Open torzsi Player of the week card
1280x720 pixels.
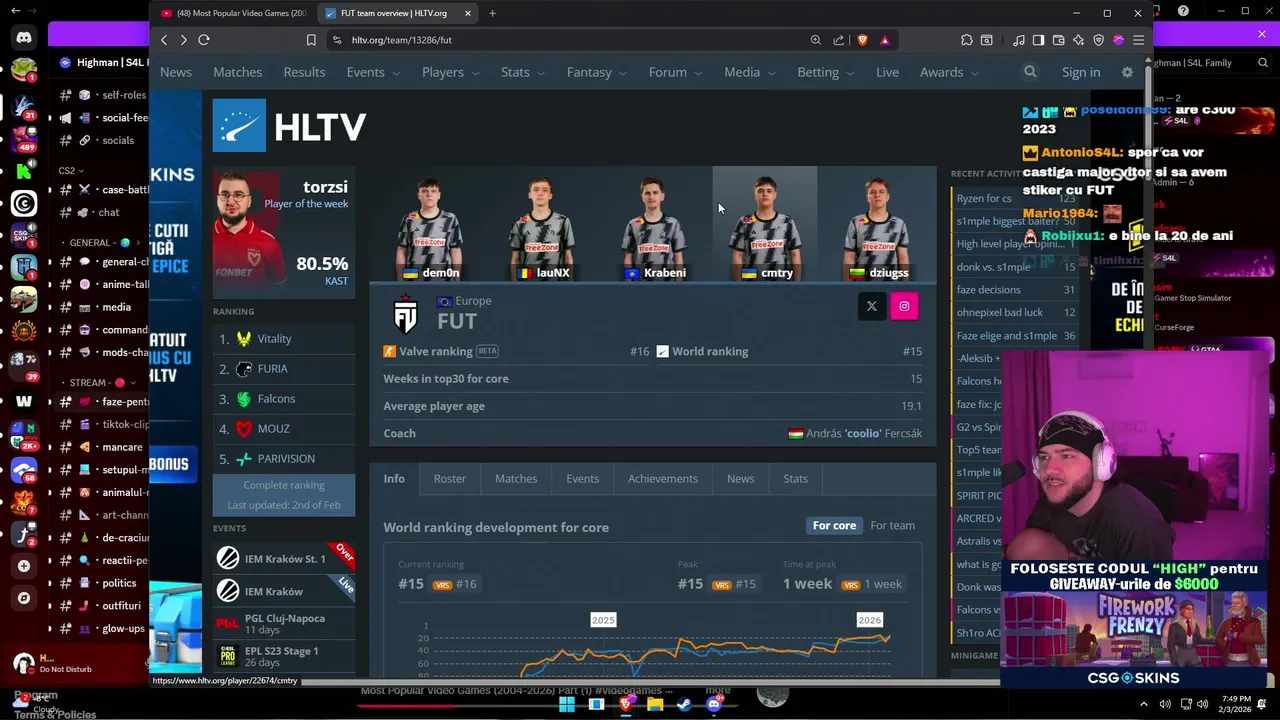[x=284, y=232]
